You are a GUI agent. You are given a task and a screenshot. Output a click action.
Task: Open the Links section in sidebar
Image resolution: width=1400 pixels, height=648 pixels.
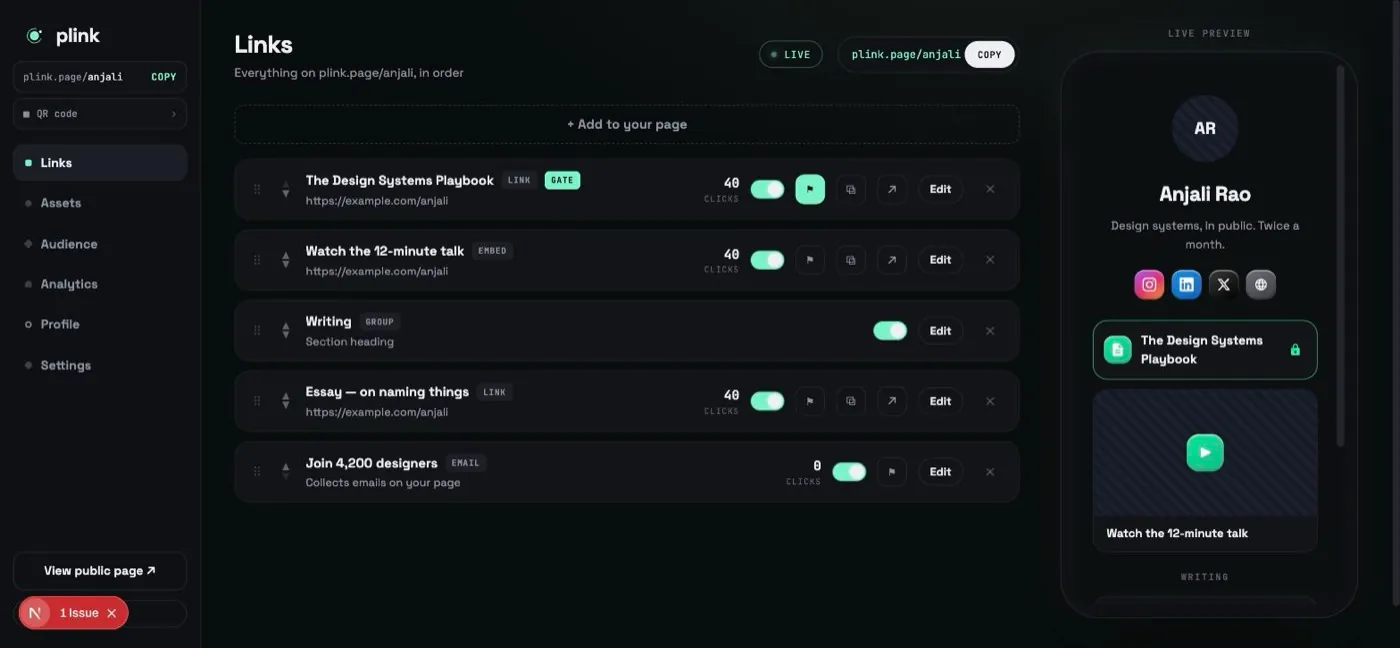100,163
